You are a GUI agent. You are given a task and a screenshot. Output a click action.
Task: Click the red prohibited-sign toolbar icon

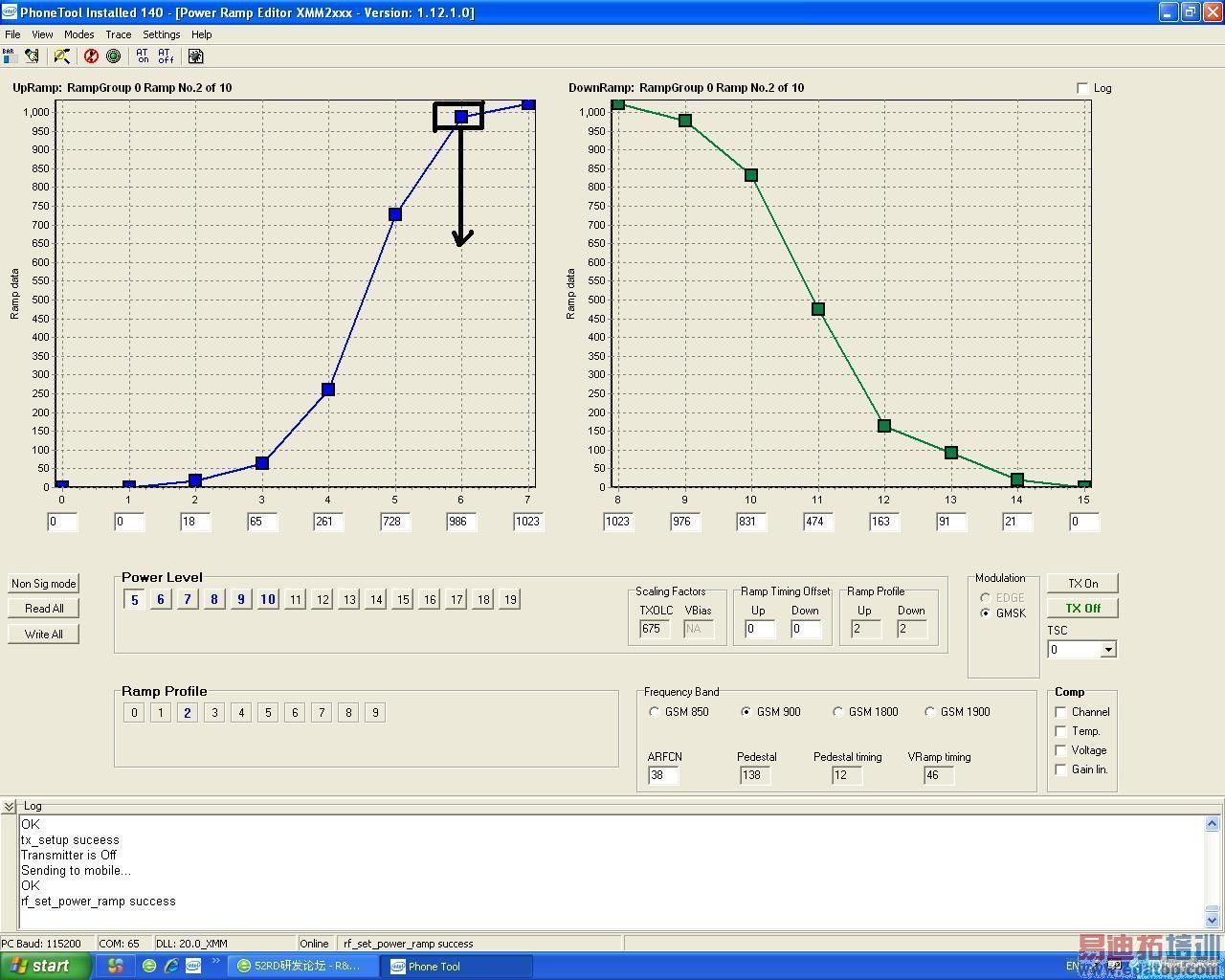(91, 56)
